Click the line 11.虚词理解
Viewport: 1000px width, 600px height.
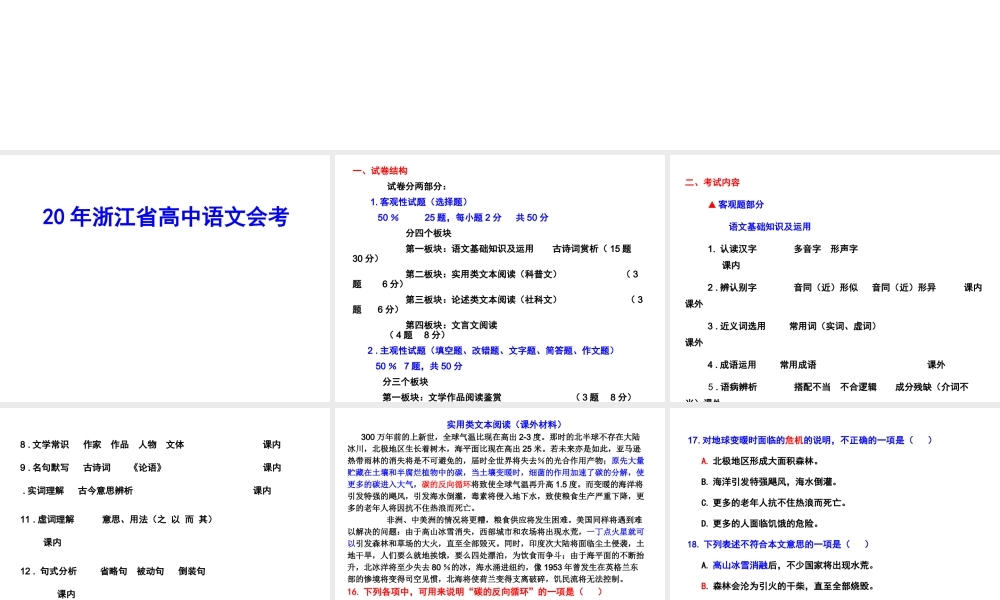(116, 519)
